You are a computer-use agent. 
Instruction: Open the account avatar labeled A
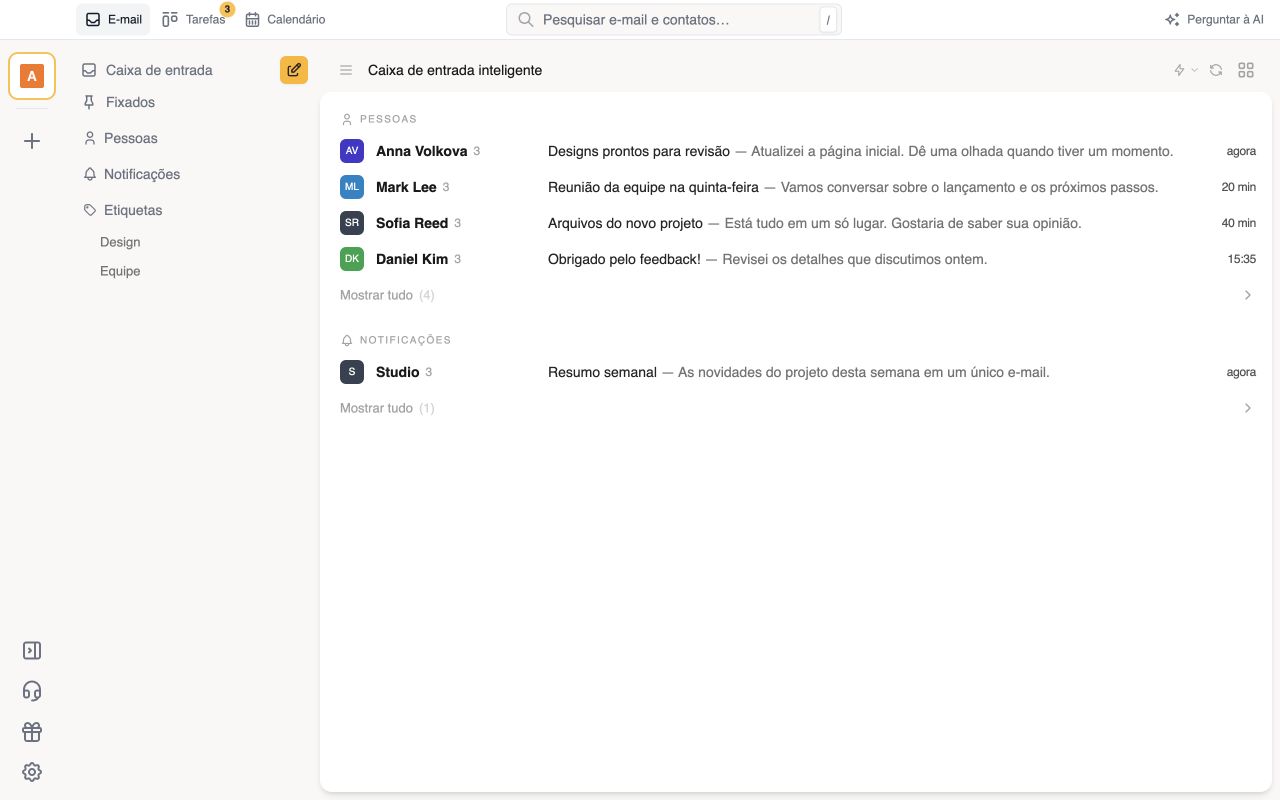click(32, 76)
